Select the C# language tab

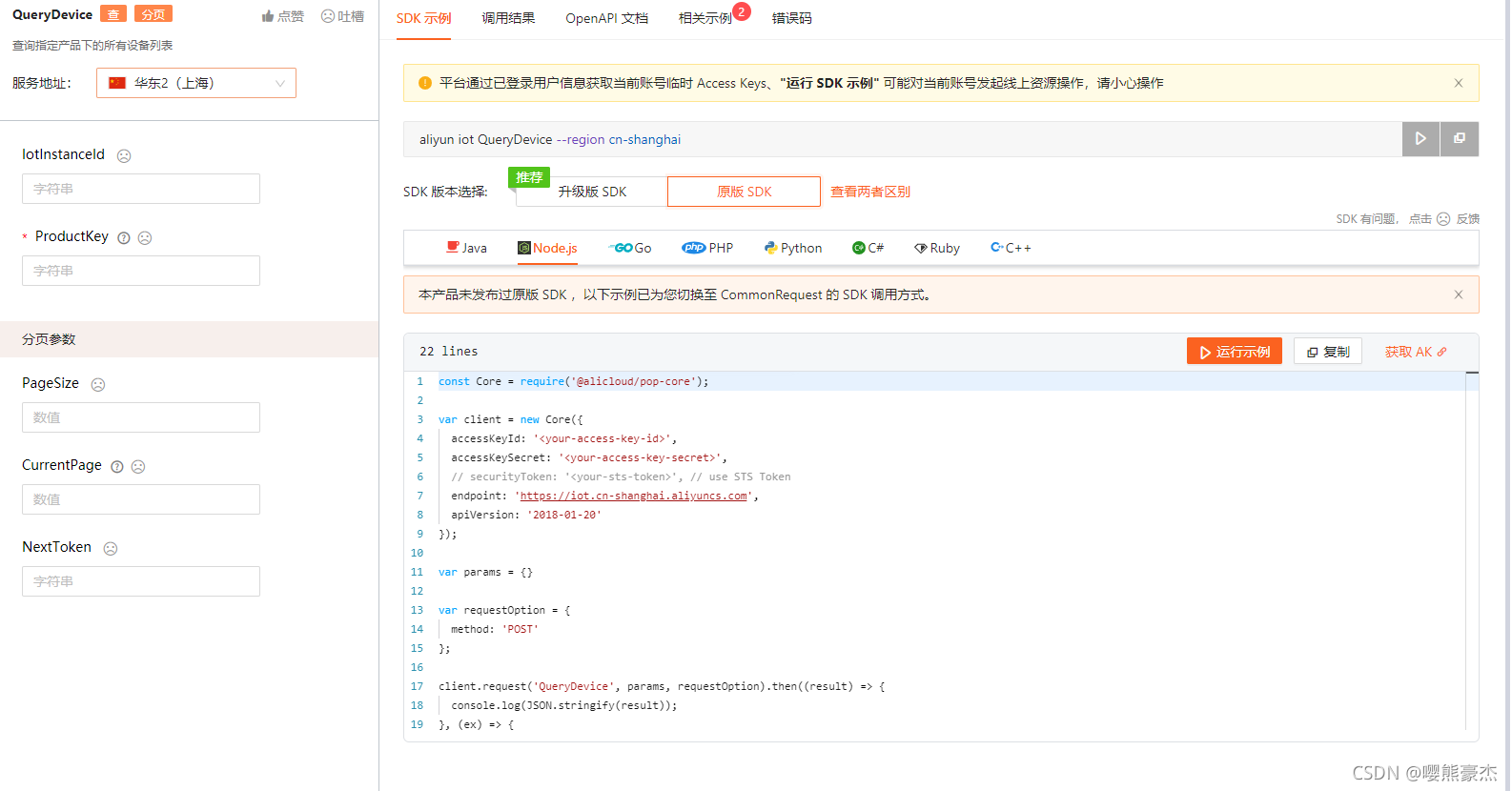pos(868,248)
